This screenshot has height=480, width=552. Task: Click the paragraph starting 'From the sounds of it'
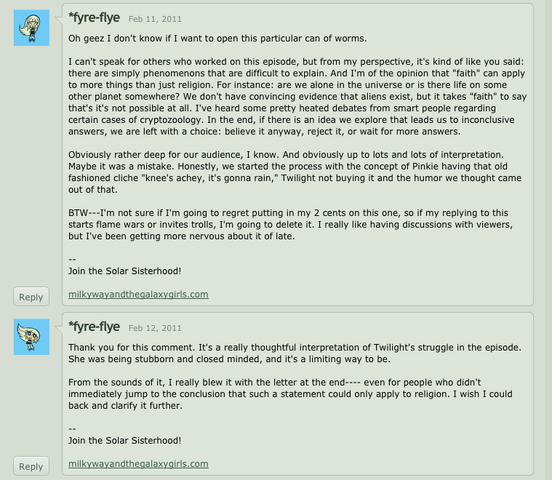(x=290, y=394)
